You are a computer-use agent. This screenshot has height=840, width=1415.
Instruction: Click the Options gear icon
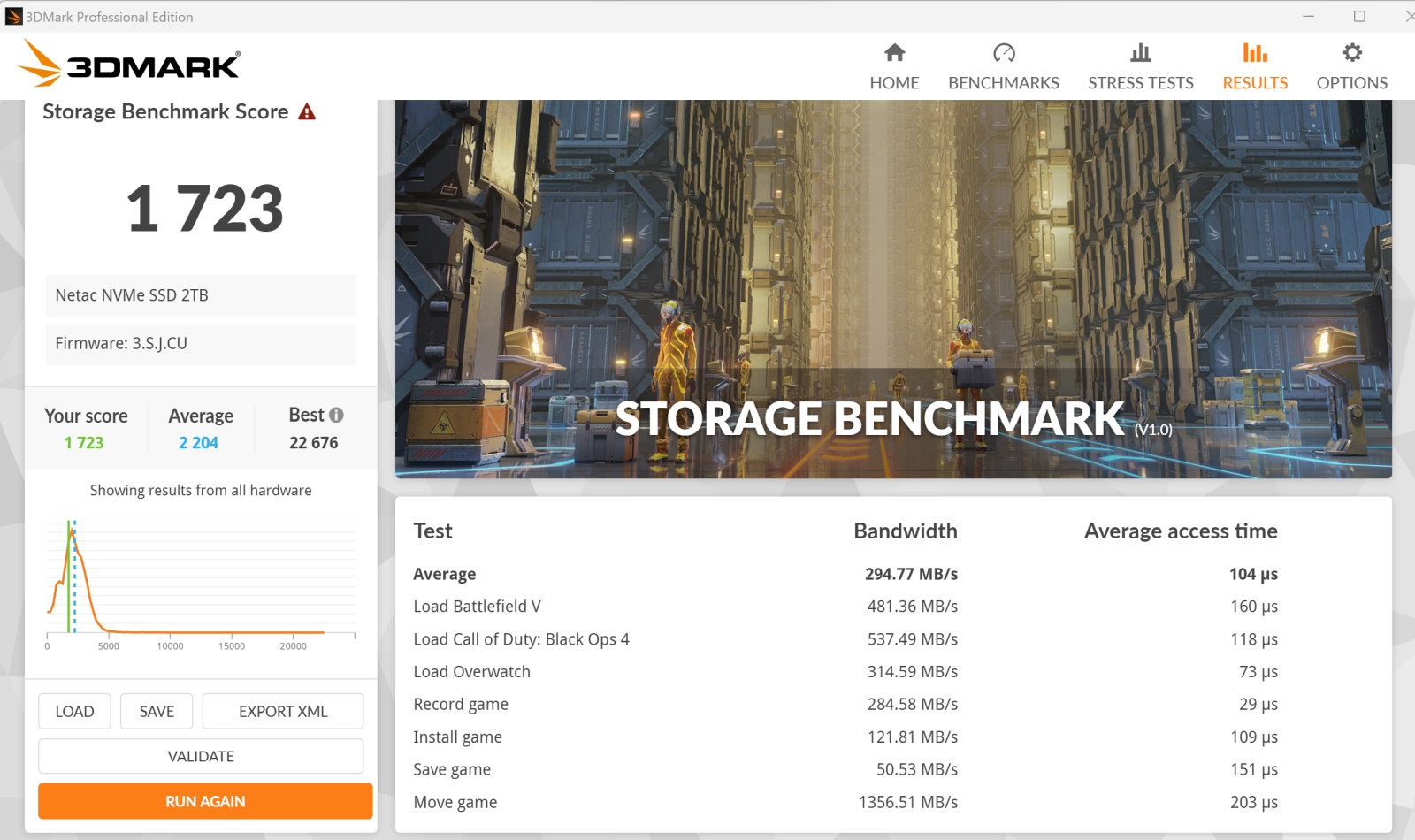click(1352, 53)
